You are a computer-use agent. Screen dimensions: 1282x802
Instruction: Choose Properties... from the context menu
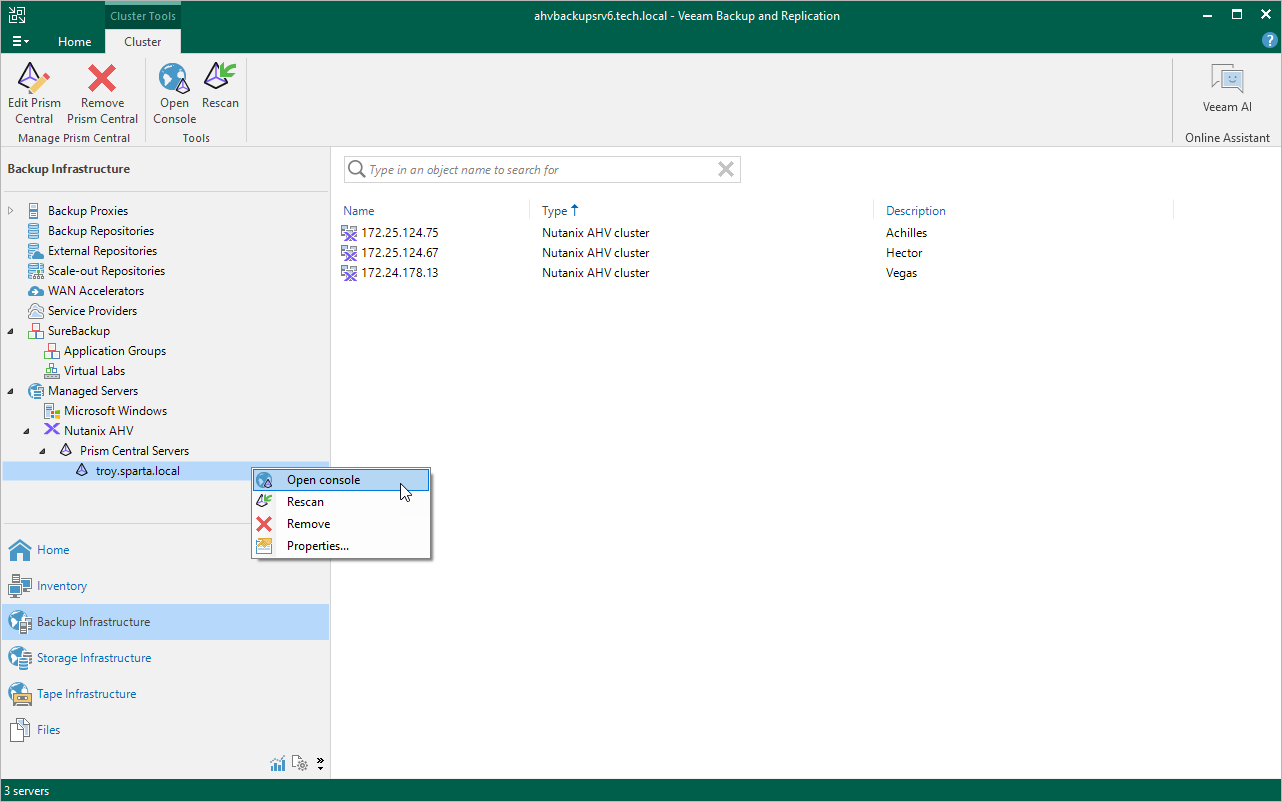click(x=341, y=546)
